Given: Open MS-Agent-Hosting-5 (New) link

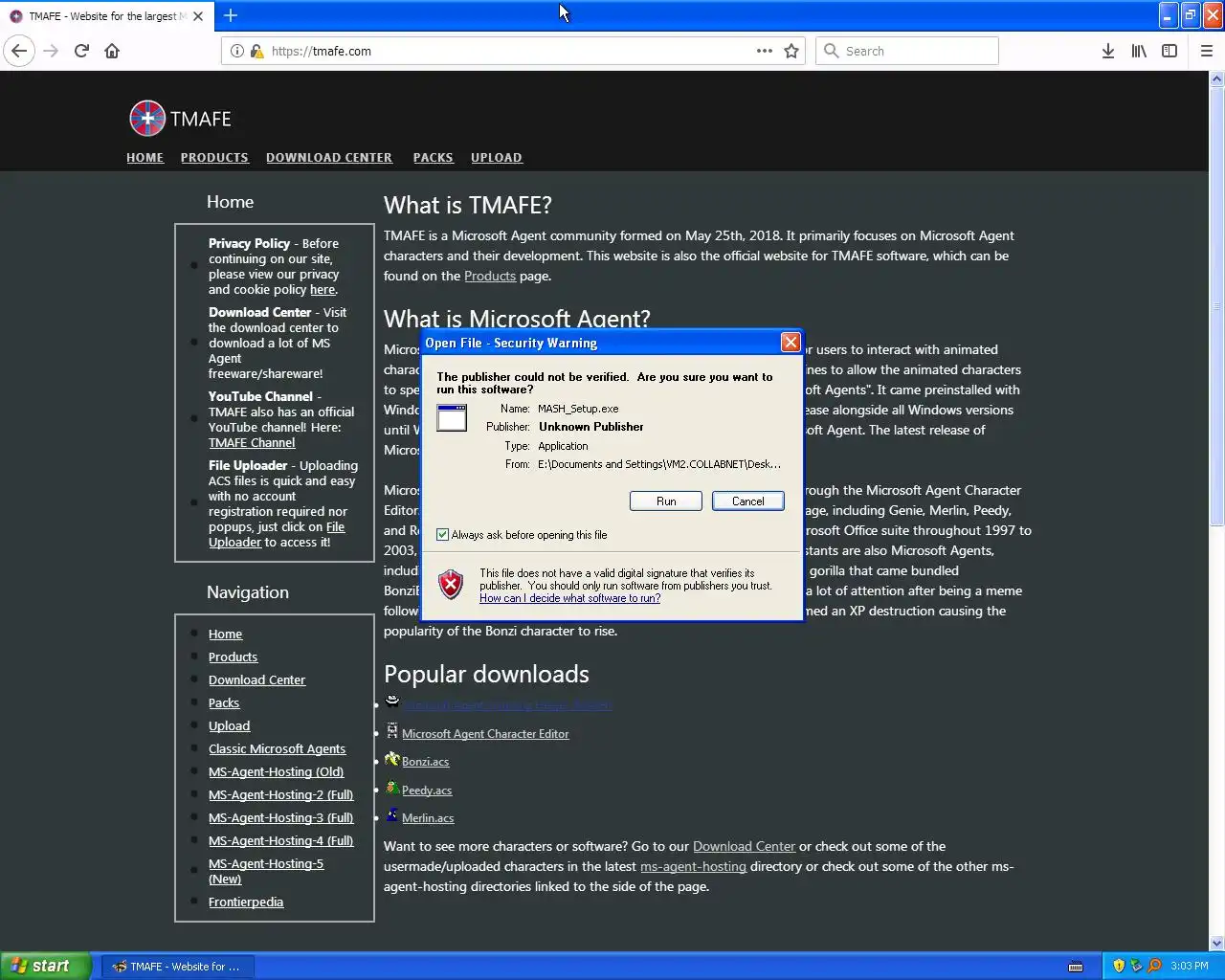Looking at the screenshot, I should (x=266, y=872).
